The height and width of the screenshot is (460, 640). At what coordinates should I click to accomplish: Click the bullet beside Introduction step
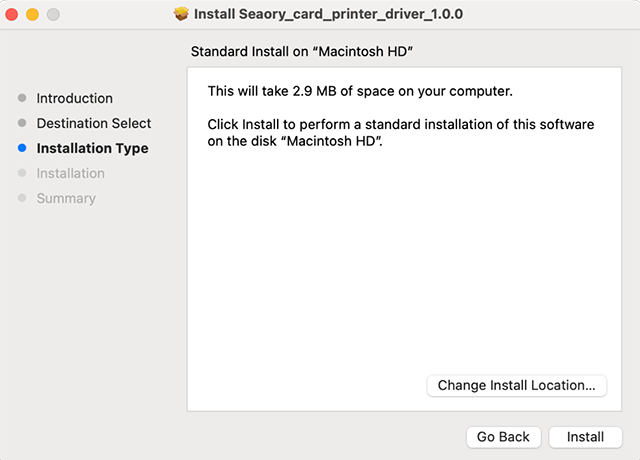[22, 98]
